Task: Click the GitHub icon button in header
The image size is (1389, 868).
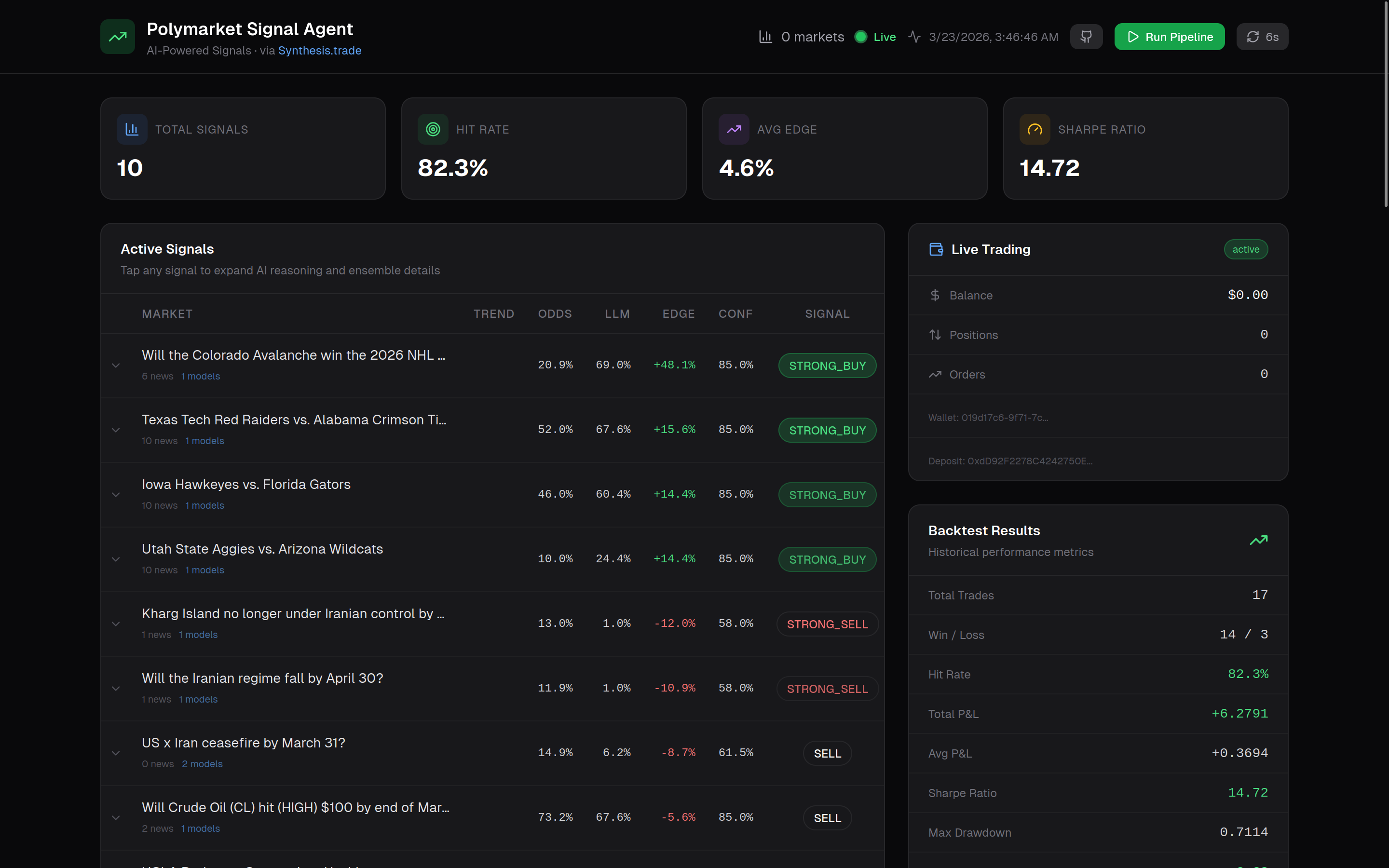Action: (1086, 37)
